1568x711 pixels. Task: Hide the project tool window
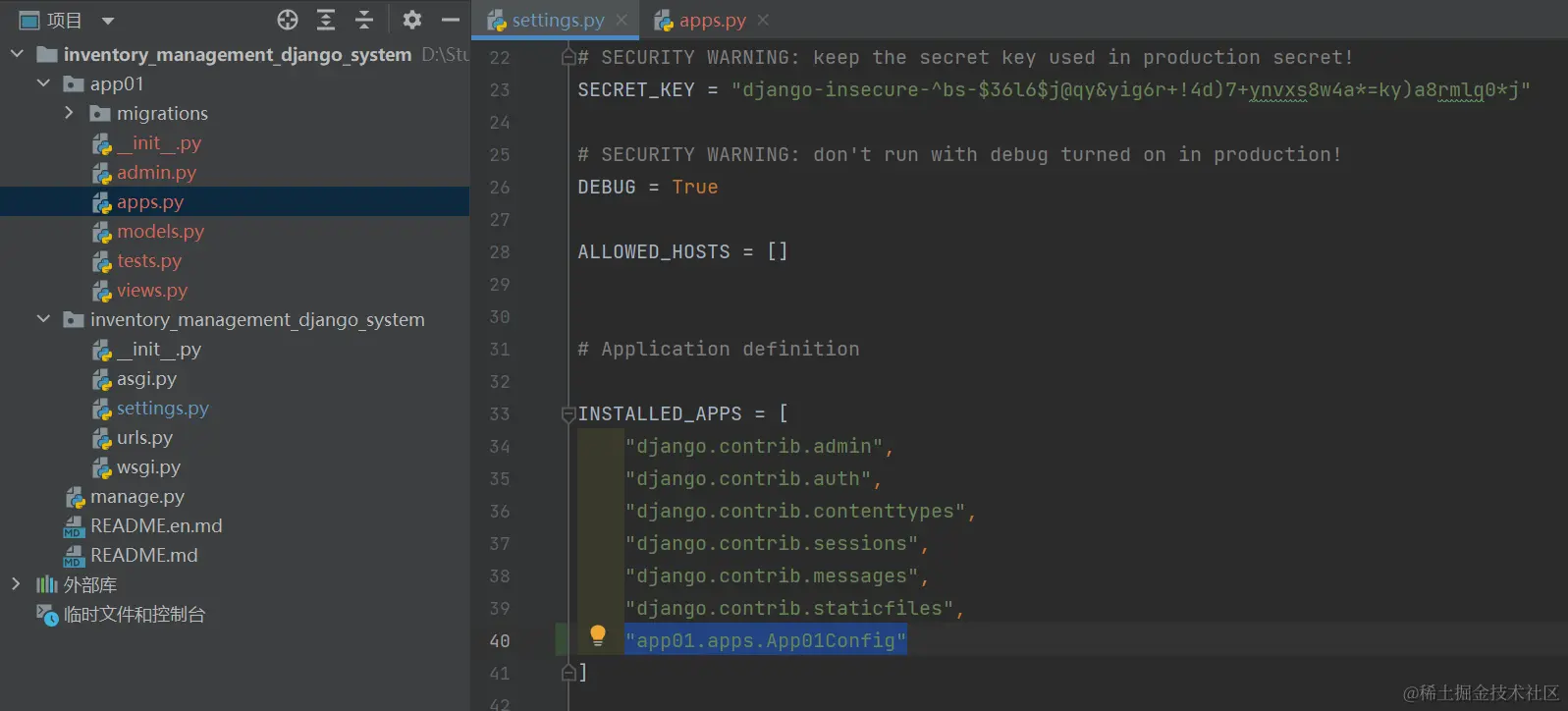pyautogui.click(x=451, y=20)
